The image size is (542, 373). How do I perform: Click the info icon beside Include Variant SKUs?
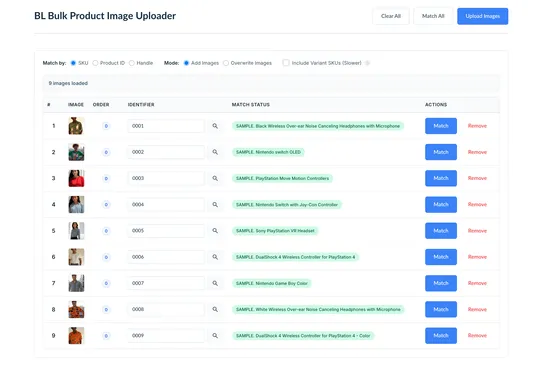click(x=367, y=63)
